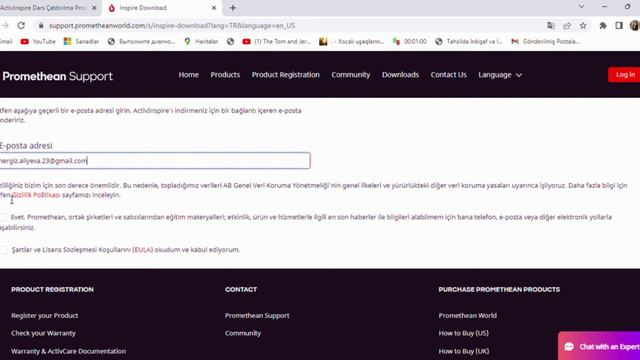Close the ActivInspire Ders tab
640x360 pixels.
click(94, 8)
